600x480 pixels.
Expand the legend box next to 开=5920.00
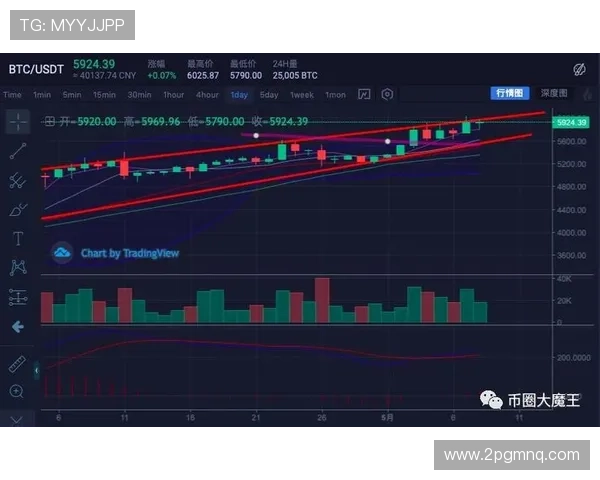click(x=49, y=122)
